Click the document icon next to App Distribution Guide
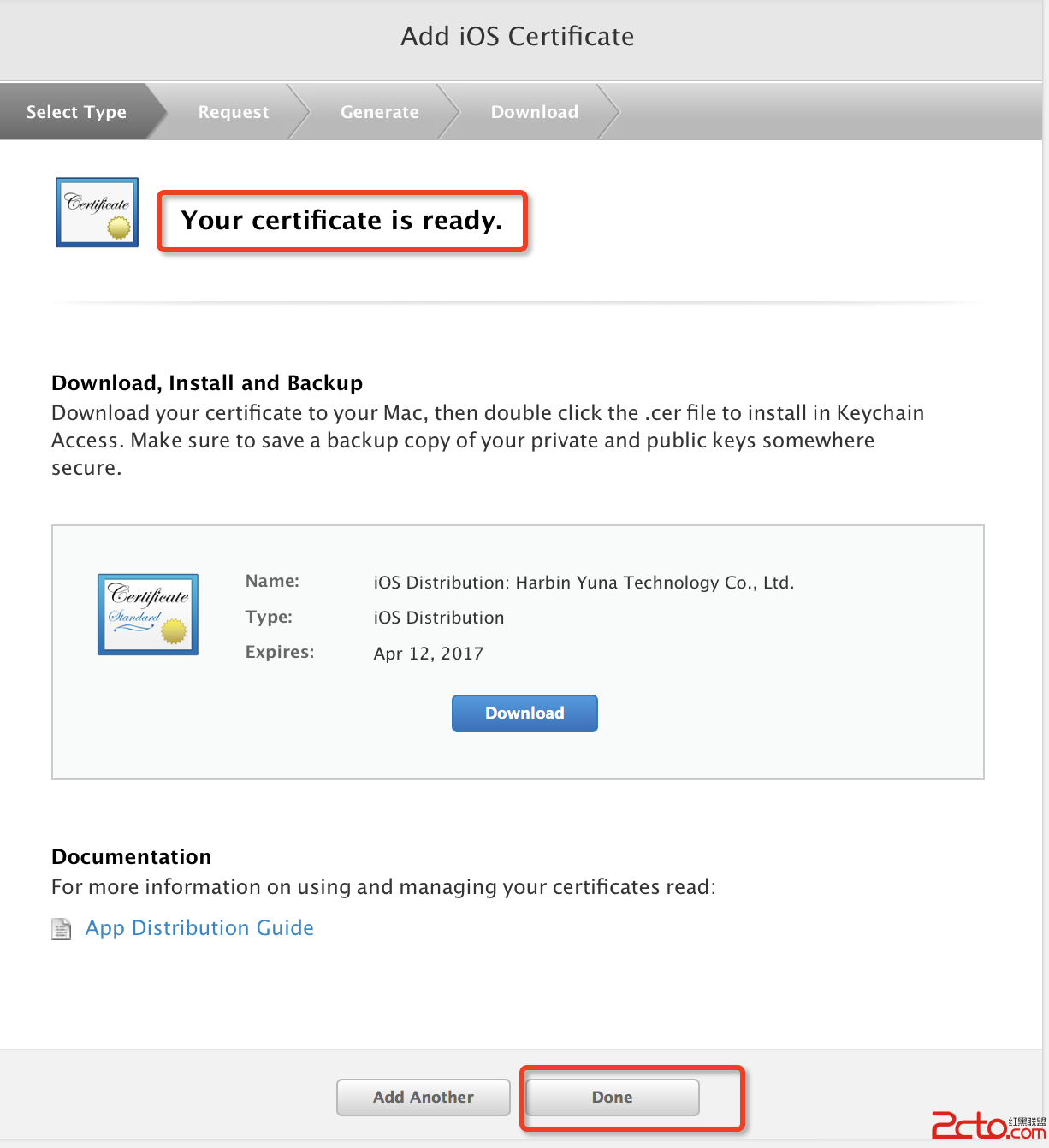 point(62,928)
